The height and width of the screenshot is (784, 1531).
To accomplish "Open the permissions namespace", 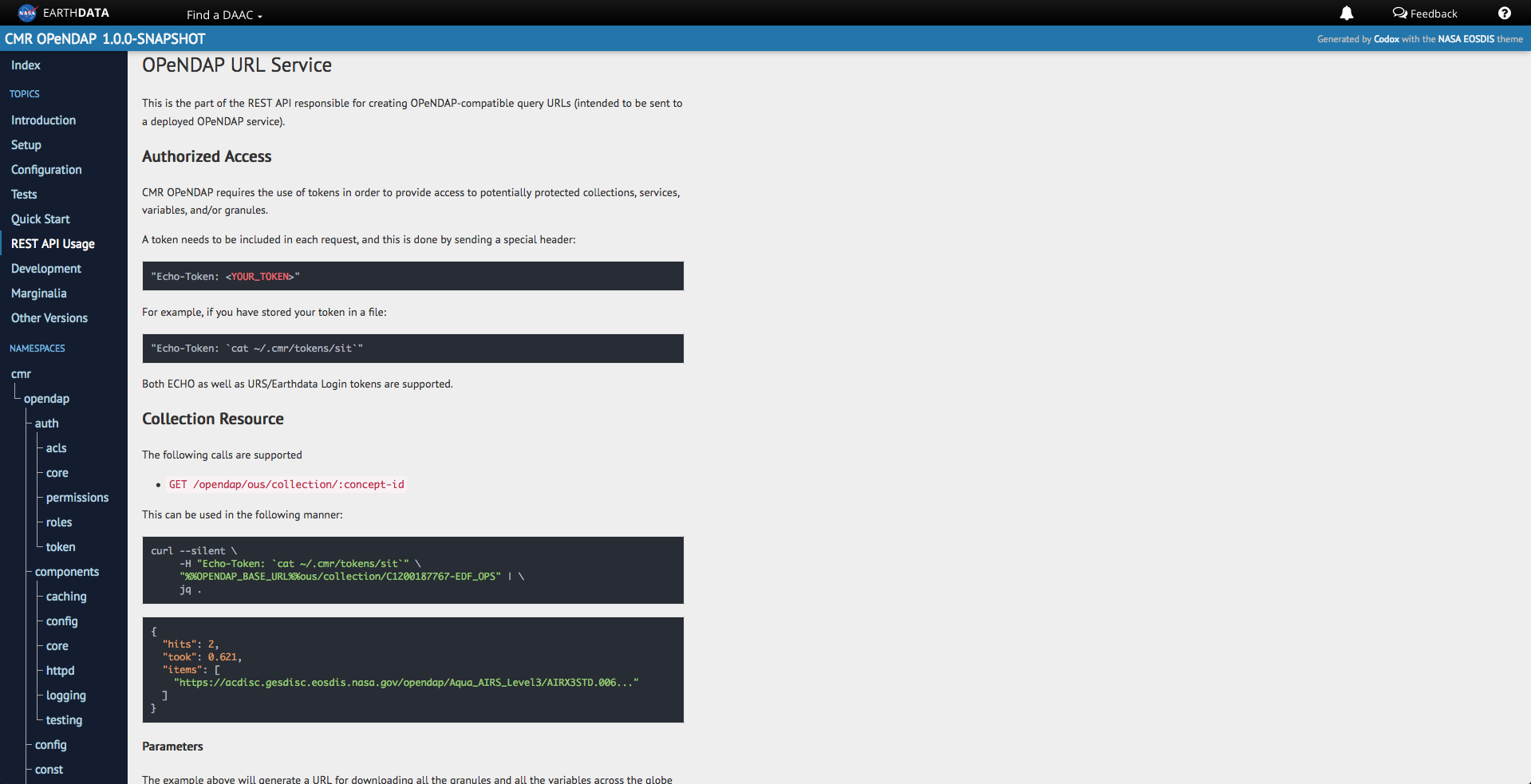I will 77,498.
